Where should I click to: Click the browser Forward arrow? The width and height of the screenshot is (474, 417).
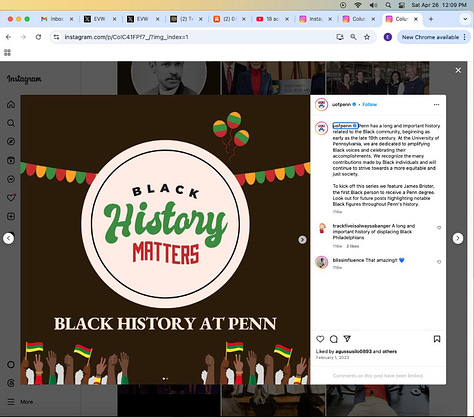(x=23, y=37)
